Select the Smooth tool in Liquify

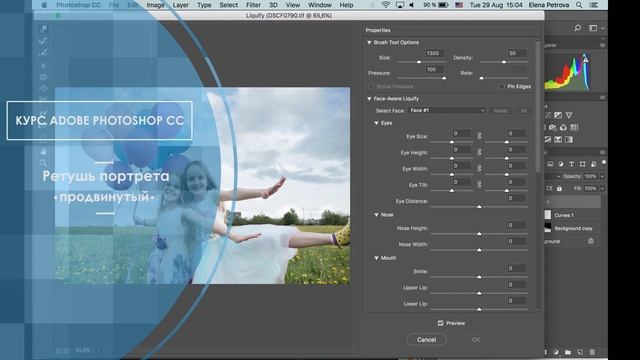click(x=43, y=52)
